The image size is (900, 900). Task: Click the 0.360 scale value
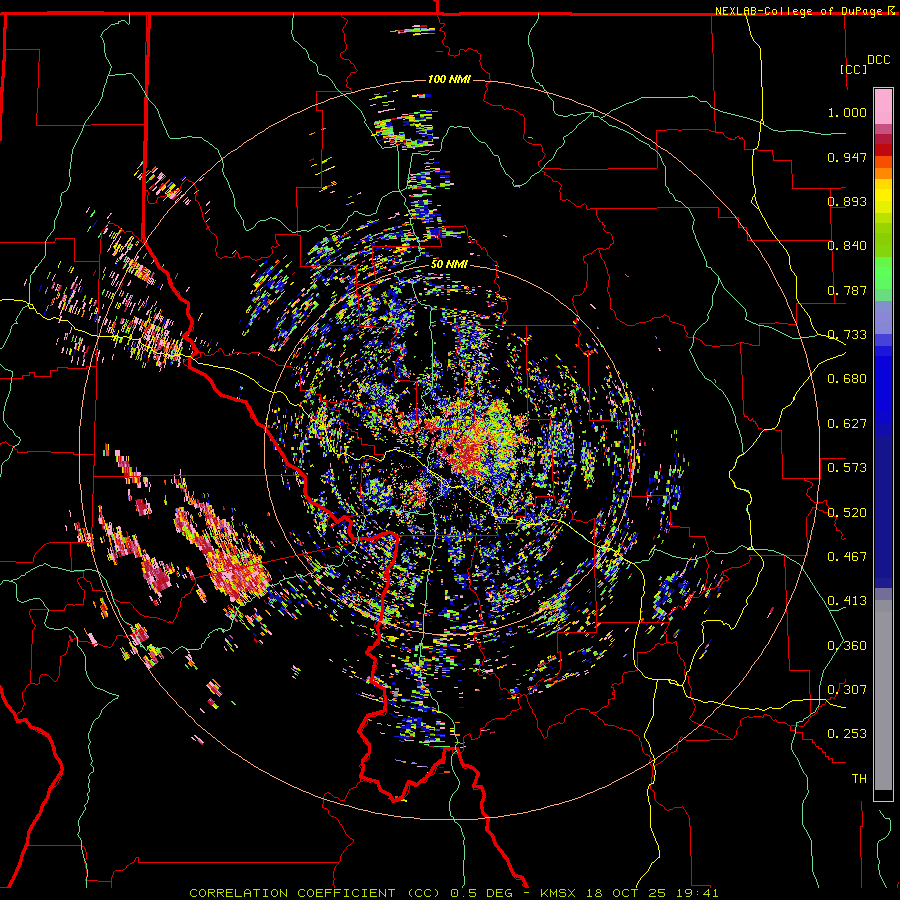click(x=847, y=645)
